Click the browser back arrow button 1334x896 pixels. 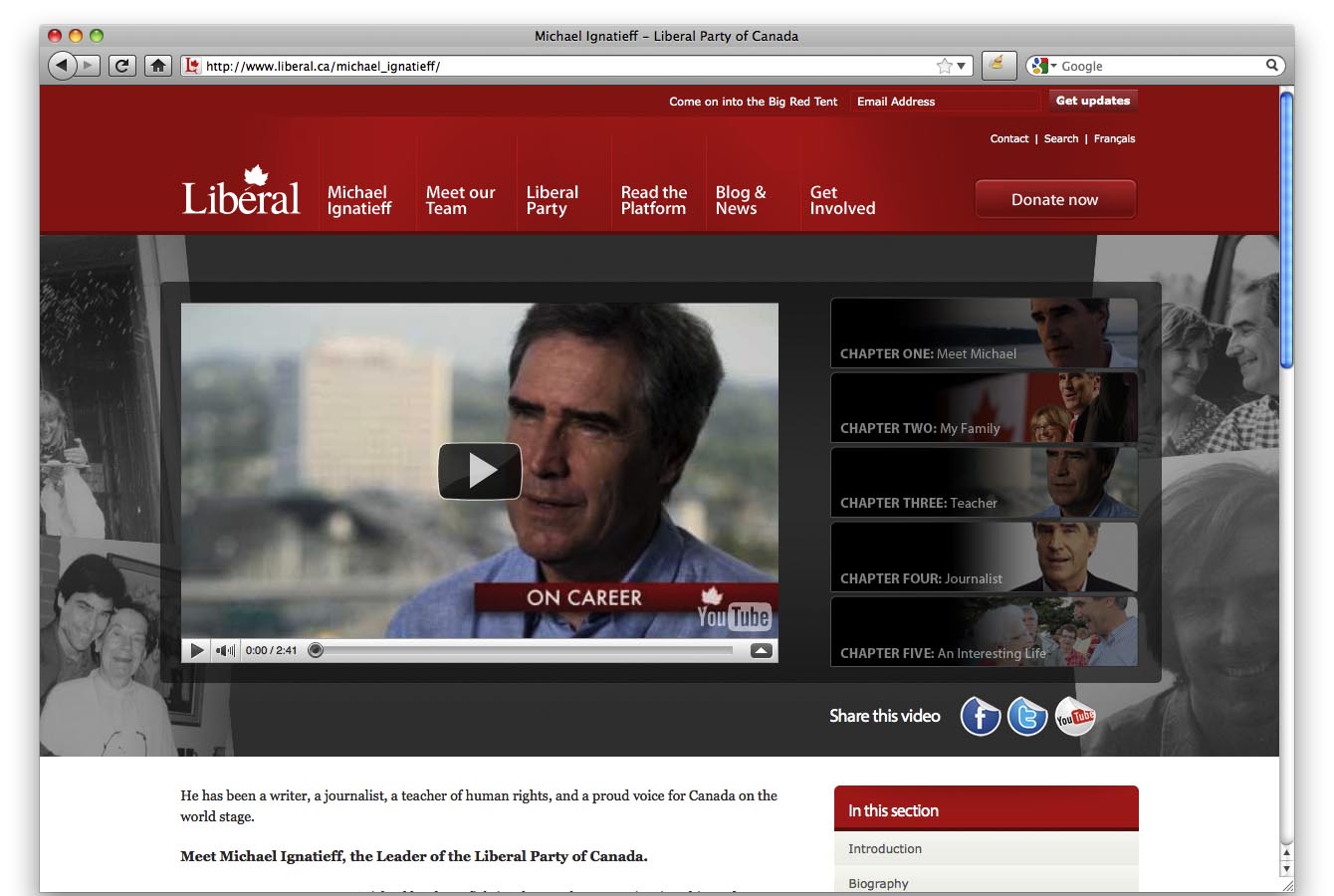(62, 66)
